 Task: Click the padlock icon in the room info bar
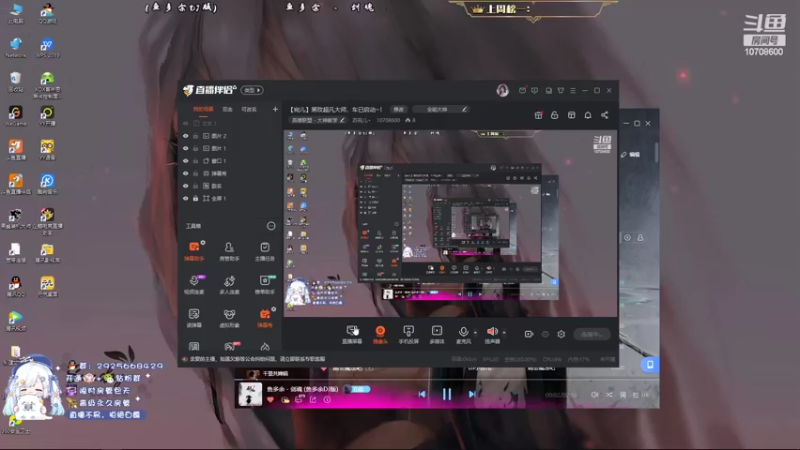coord(555,115)
